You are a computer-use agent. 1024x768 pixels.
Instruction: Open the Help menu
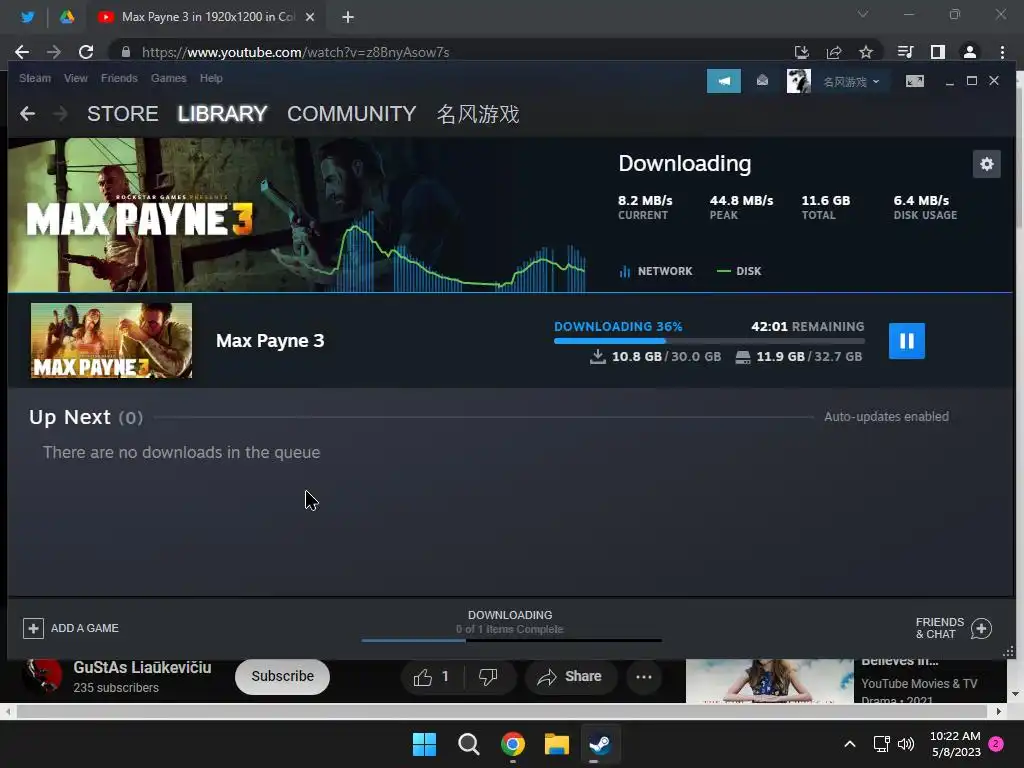click(x=211, y=78)
